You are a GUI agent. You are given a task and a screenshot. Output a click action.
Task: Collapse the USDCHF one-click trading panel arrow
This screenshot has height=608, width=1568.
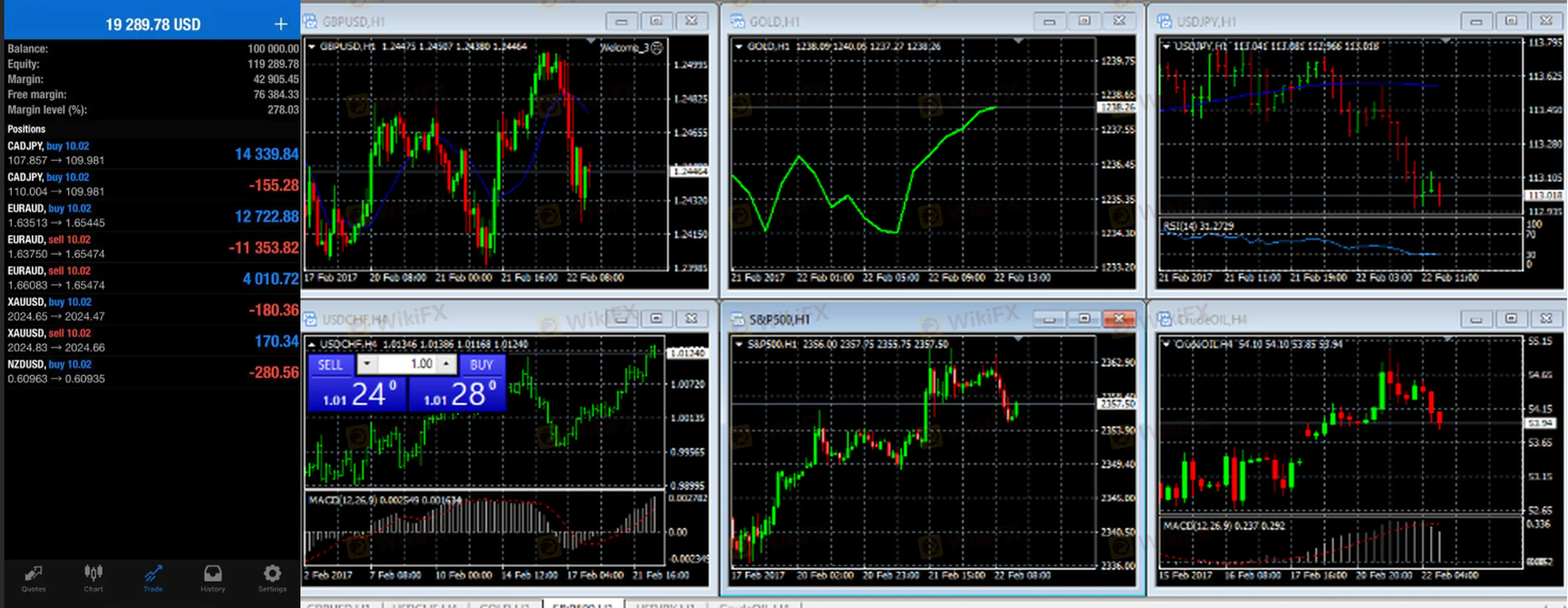pos(312,344)
